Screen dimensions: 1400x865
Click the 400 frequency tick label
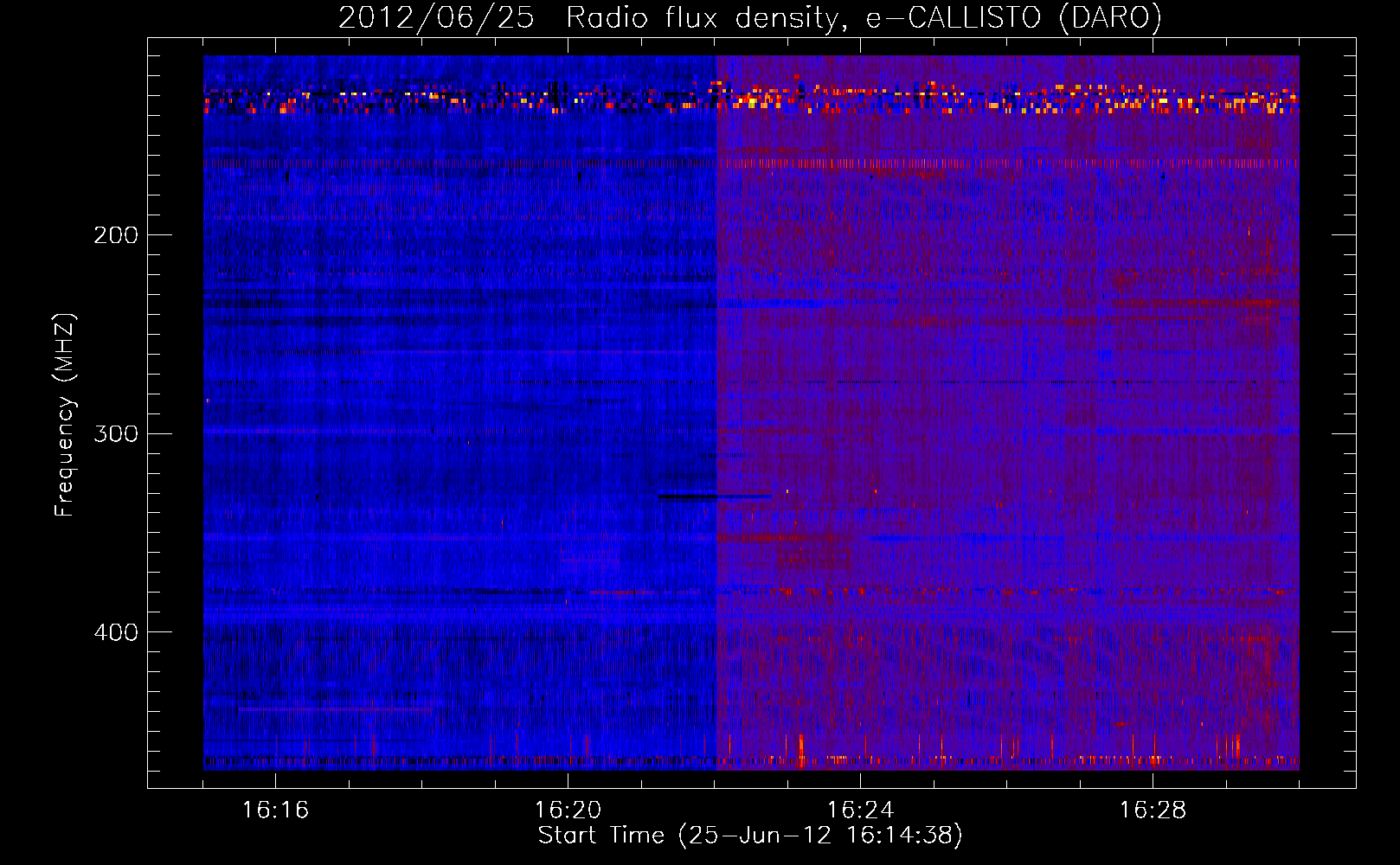pos(116,632)
